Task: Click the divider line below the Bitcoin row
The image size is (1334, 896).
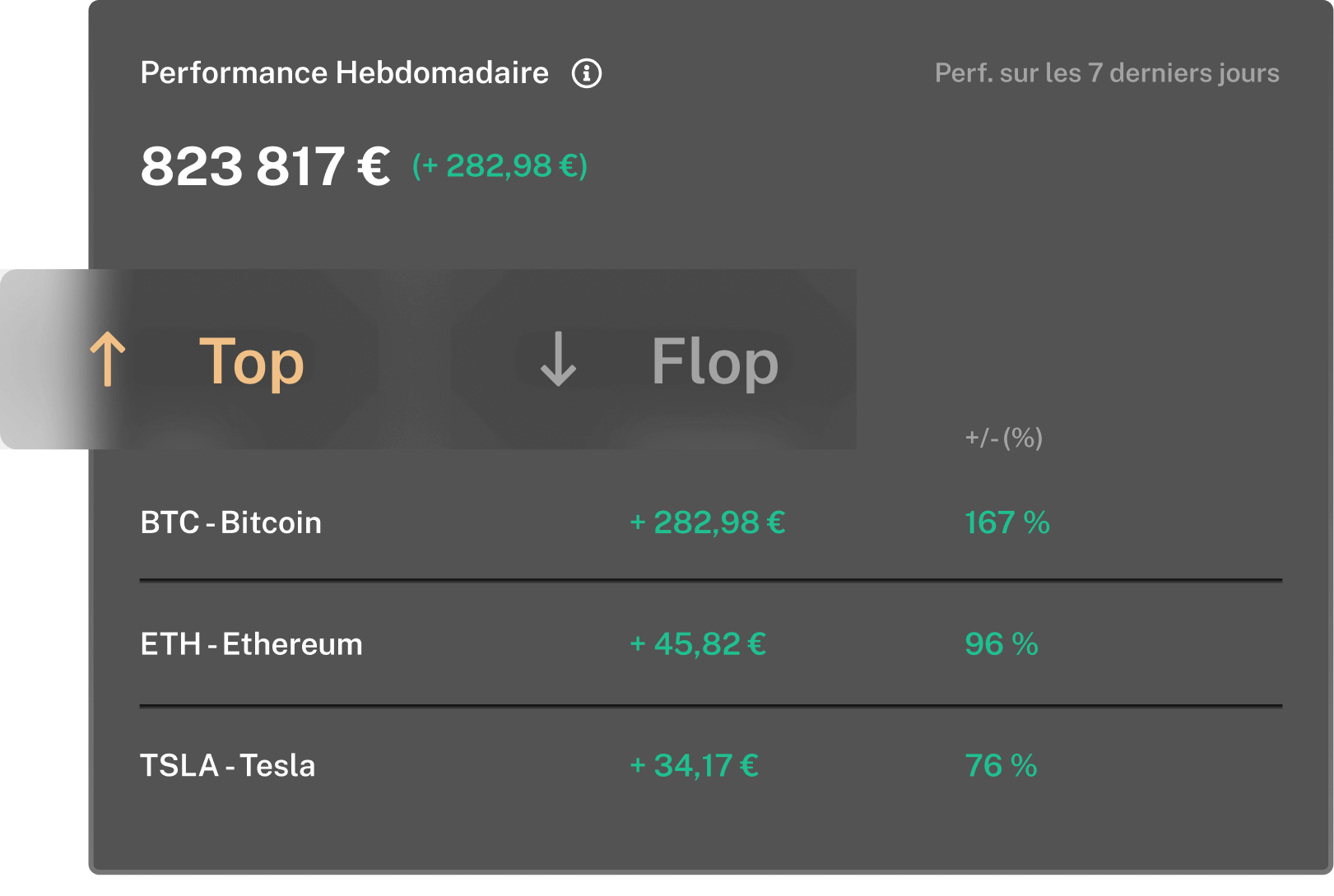Action: (710, 580)
